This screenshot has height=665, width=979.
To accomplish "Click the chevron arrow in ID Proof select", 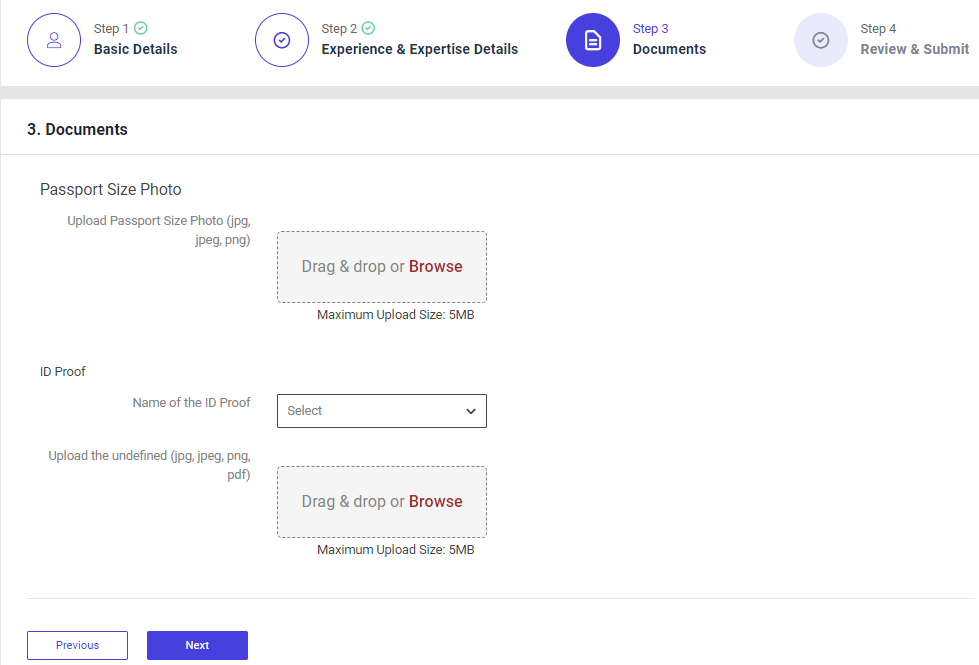I will (x=471, y=411).
